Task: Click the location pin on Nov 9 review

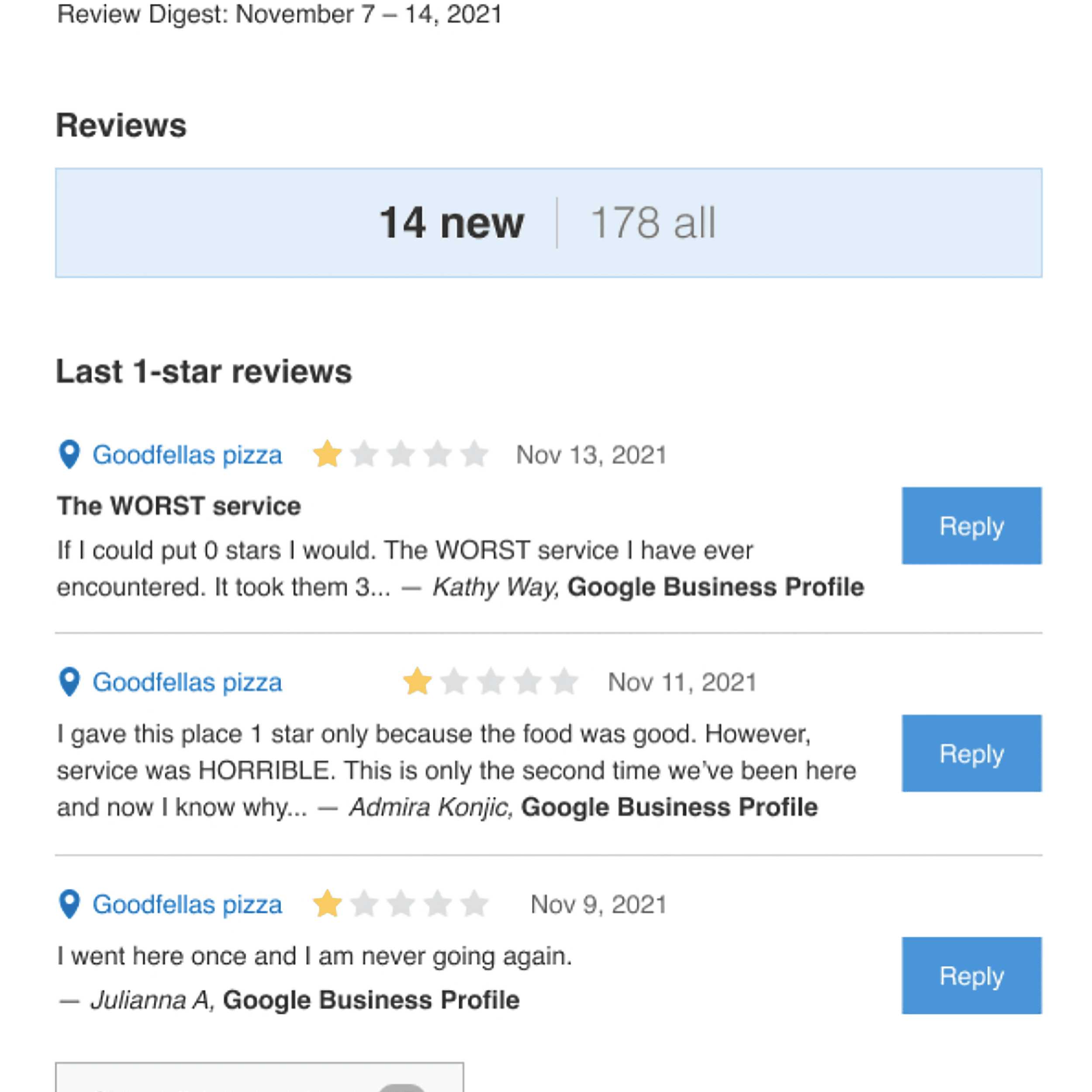Action: [69, 904]
